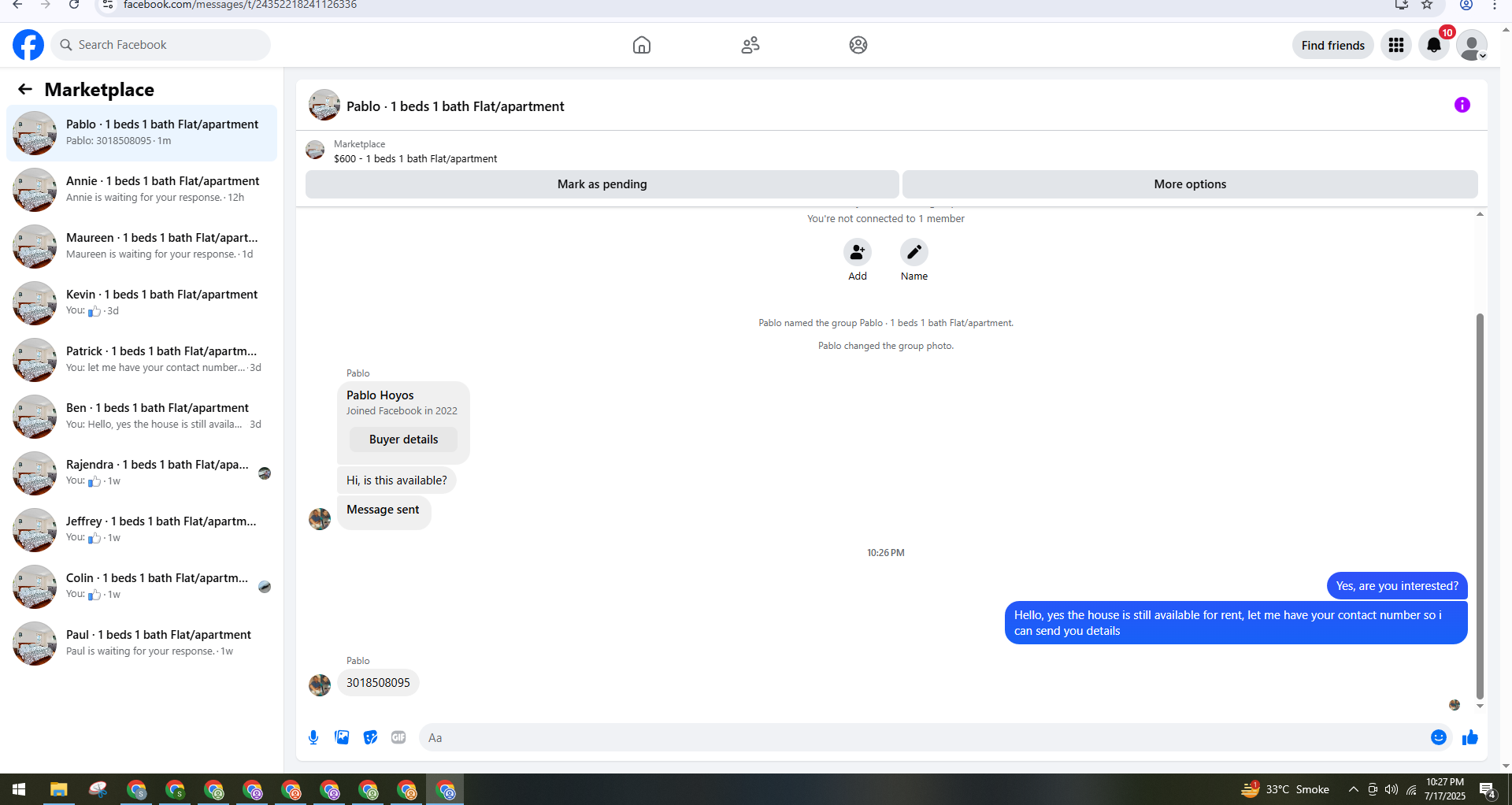Open the Menu grid icon

(1396, 45)
